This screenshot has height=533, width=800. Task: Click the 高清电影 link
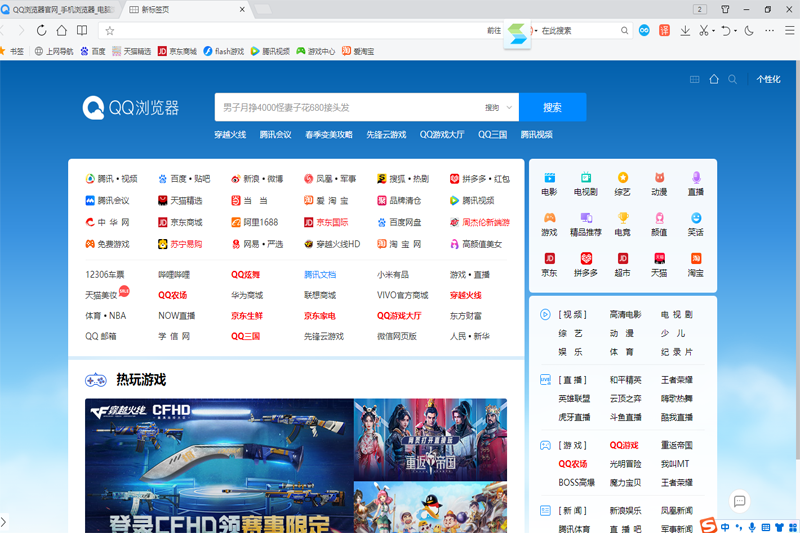pyautogui.click(x=625, y=315)
